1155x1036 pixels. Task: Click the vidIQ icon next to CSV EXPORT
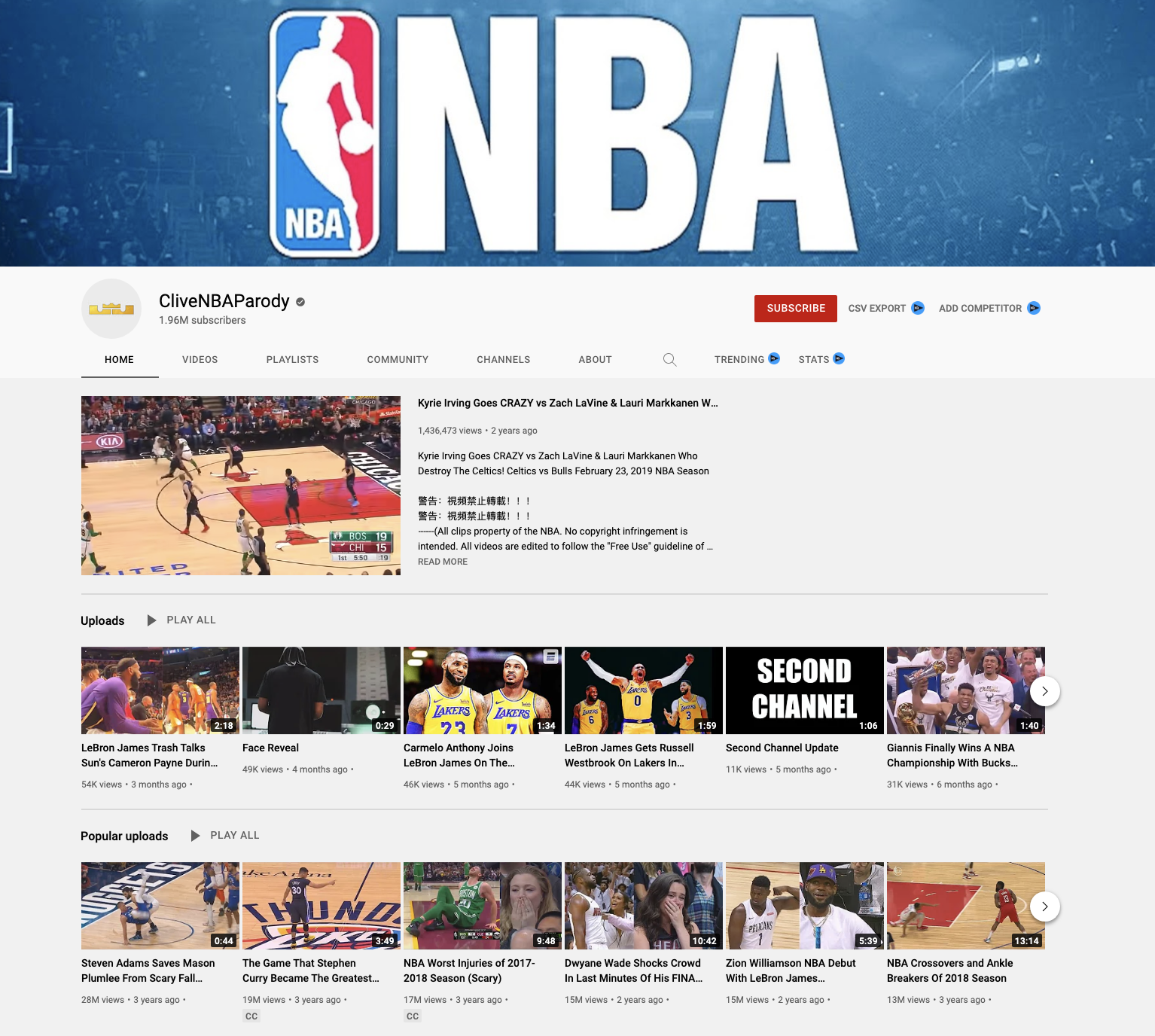click(x=919, y=309)
